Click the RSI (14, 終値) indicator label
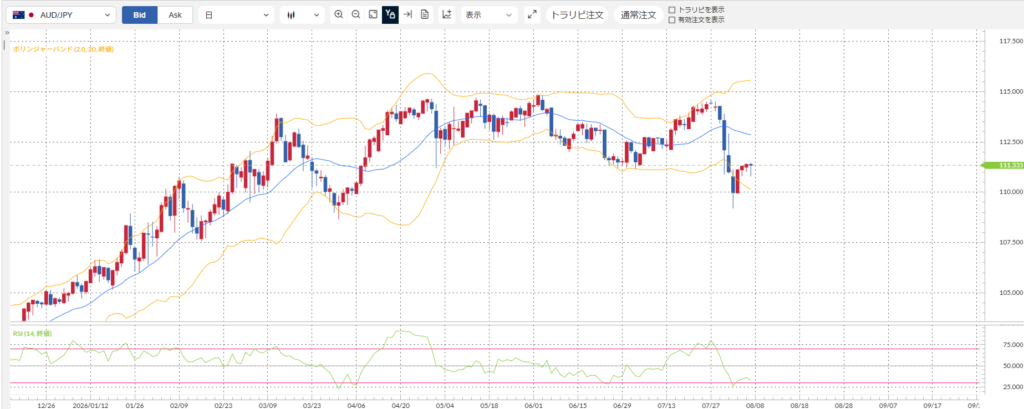 (32, 334)
